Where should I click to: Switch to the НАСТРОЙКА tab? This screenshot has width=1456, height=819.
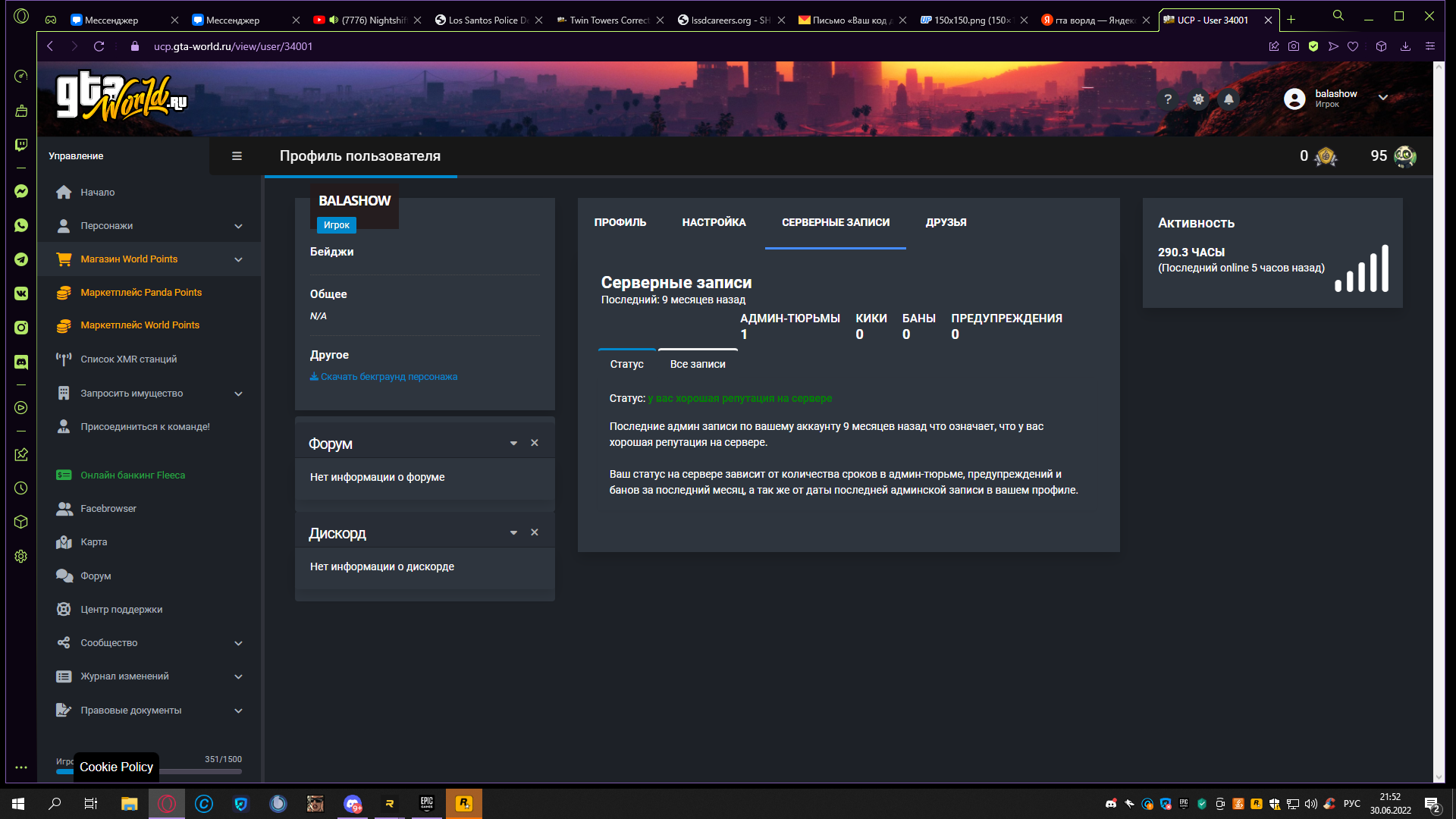point(714,222)
